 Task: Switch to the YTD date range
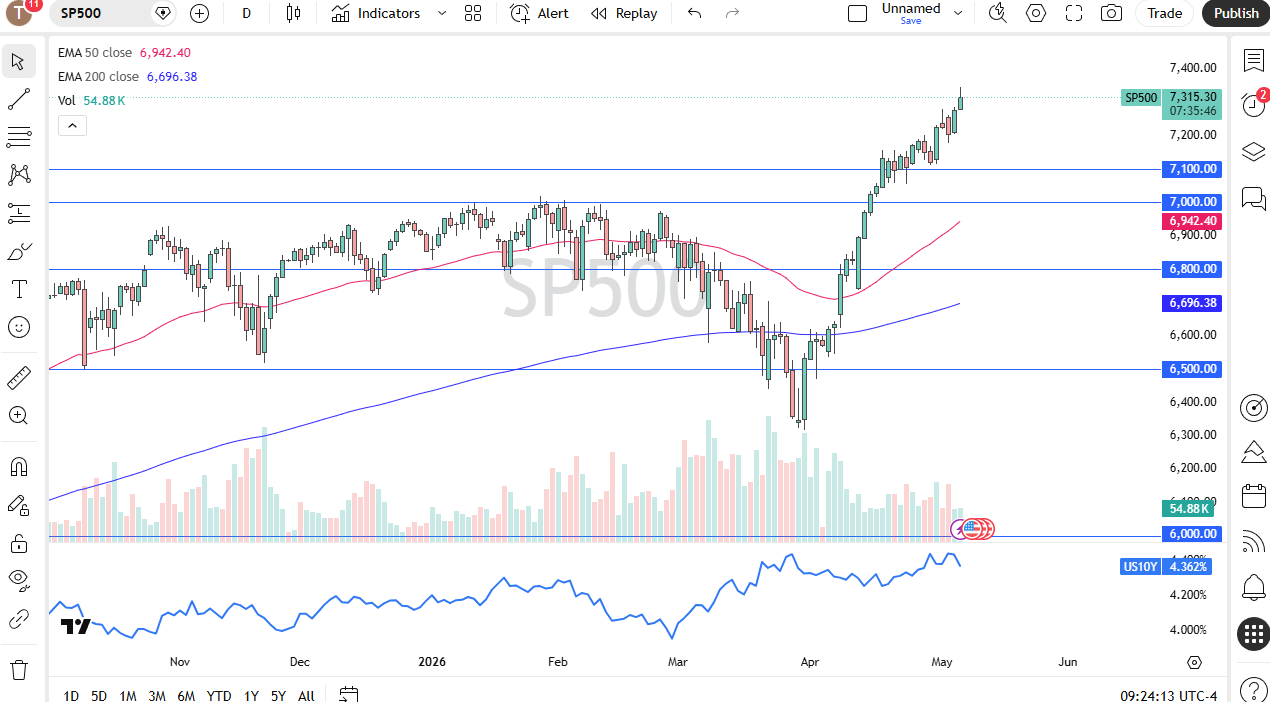[219, 696]
